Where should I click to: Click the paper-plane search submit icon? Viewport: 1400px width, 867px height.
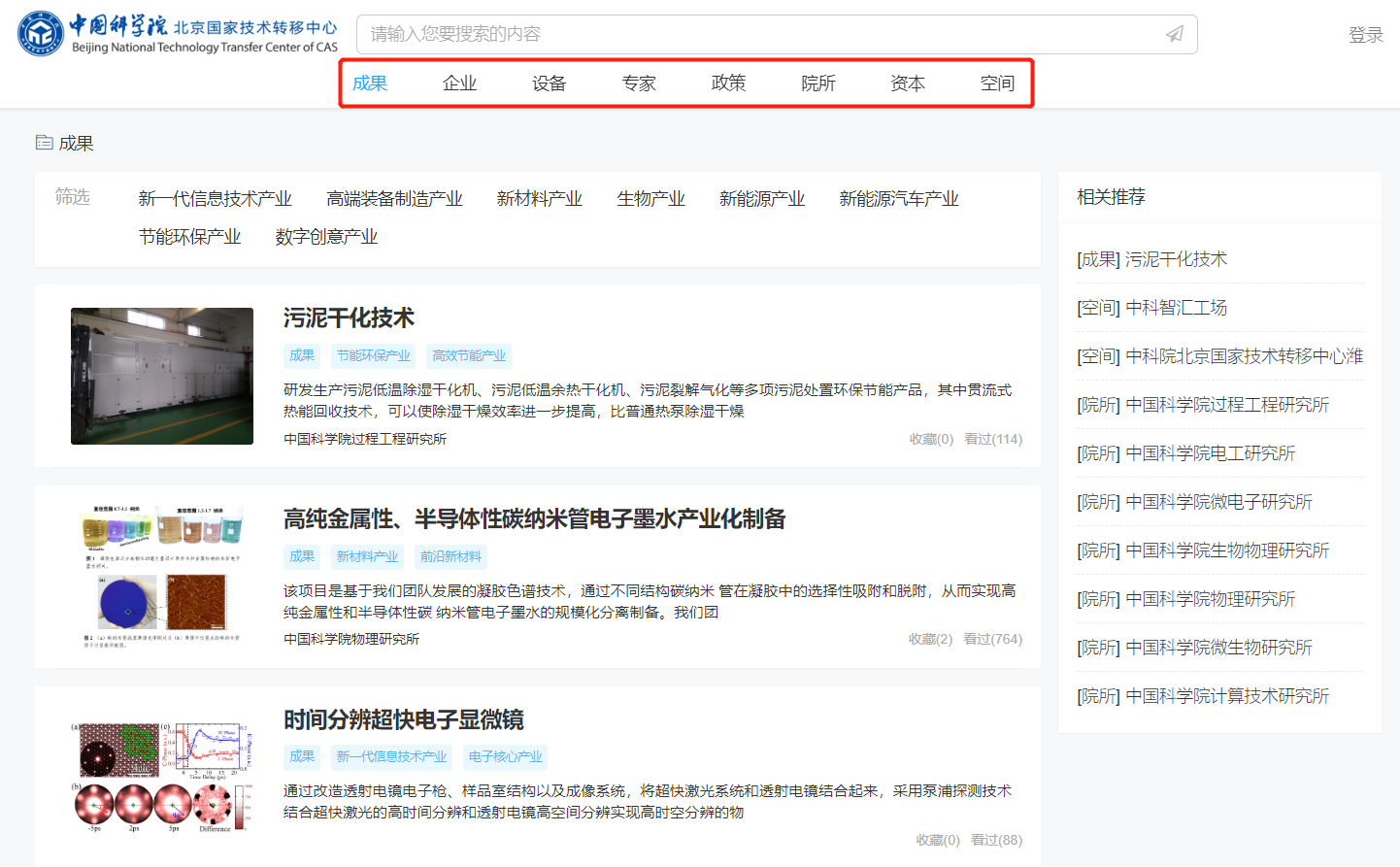coord(1175,34)
